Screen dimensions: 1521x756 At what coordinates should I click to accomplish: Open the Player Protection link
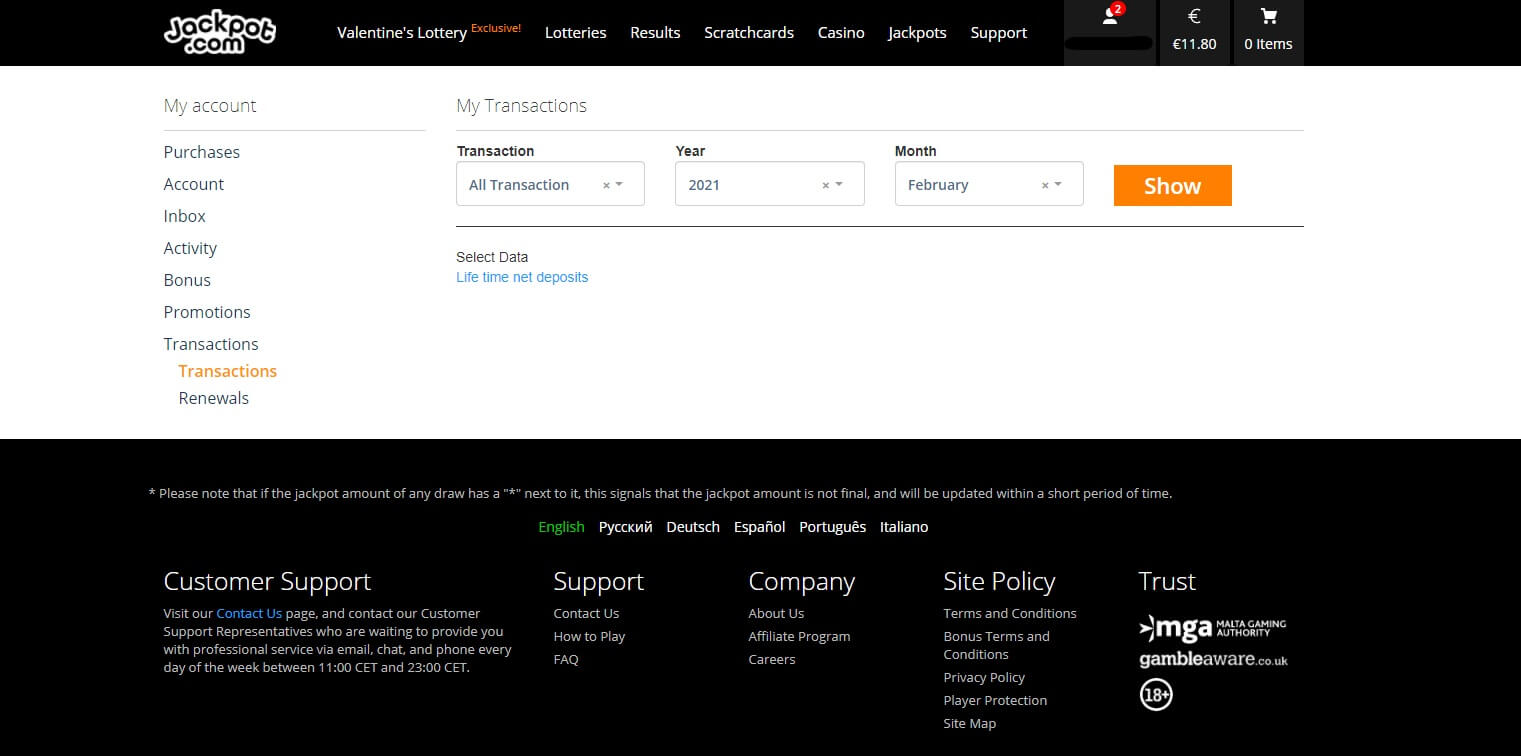coord(996,700)
